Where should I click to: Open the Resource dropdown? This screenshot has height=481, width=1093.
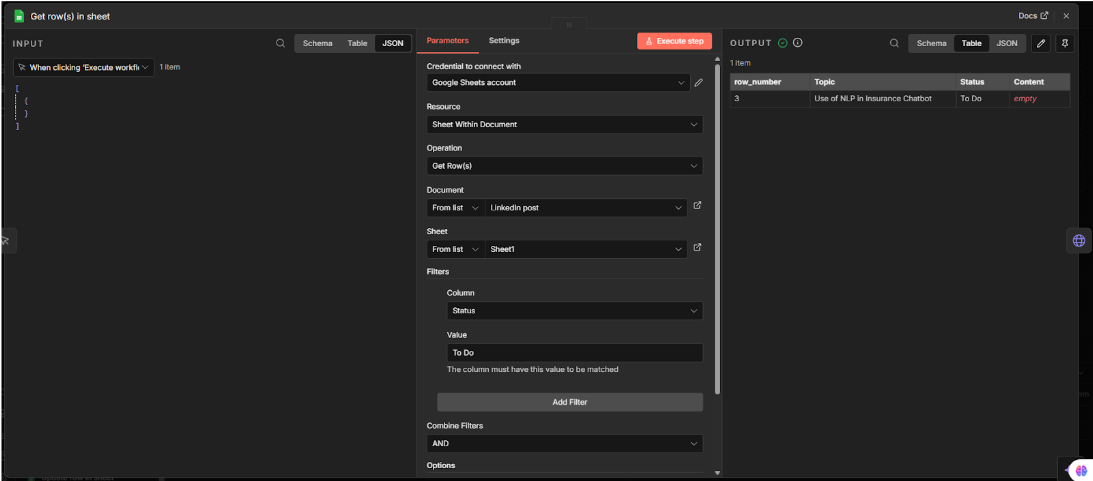tap(565, 124)
